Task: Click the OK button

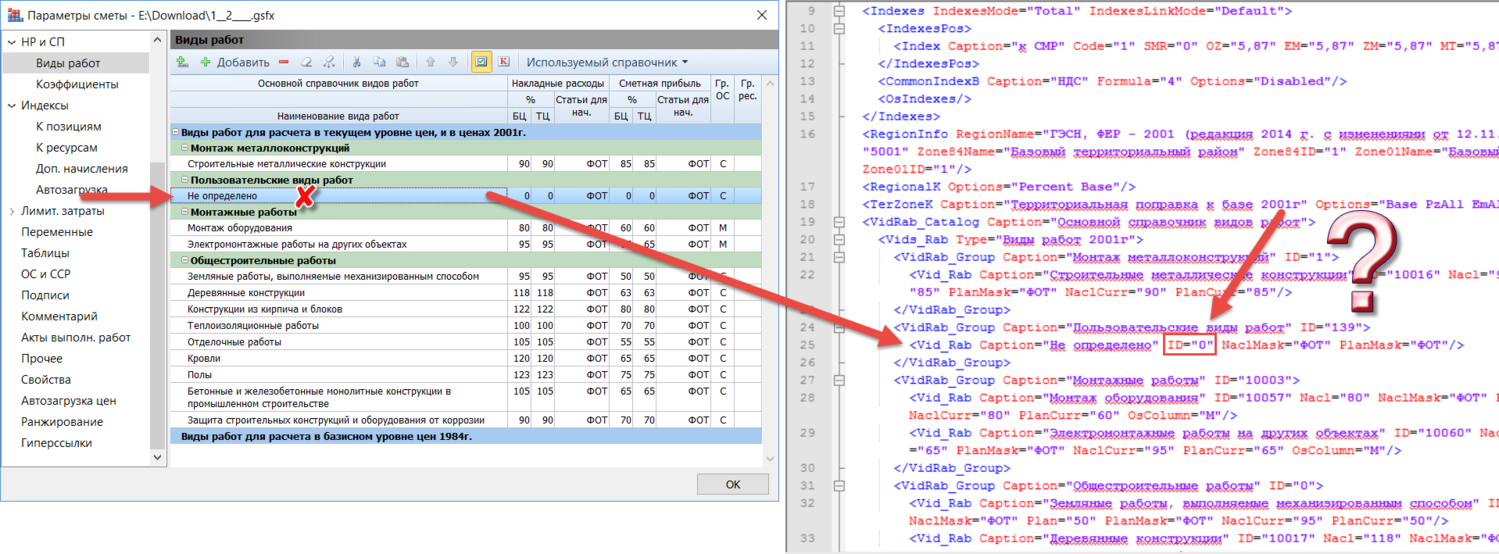Action: tap(732, 484)
